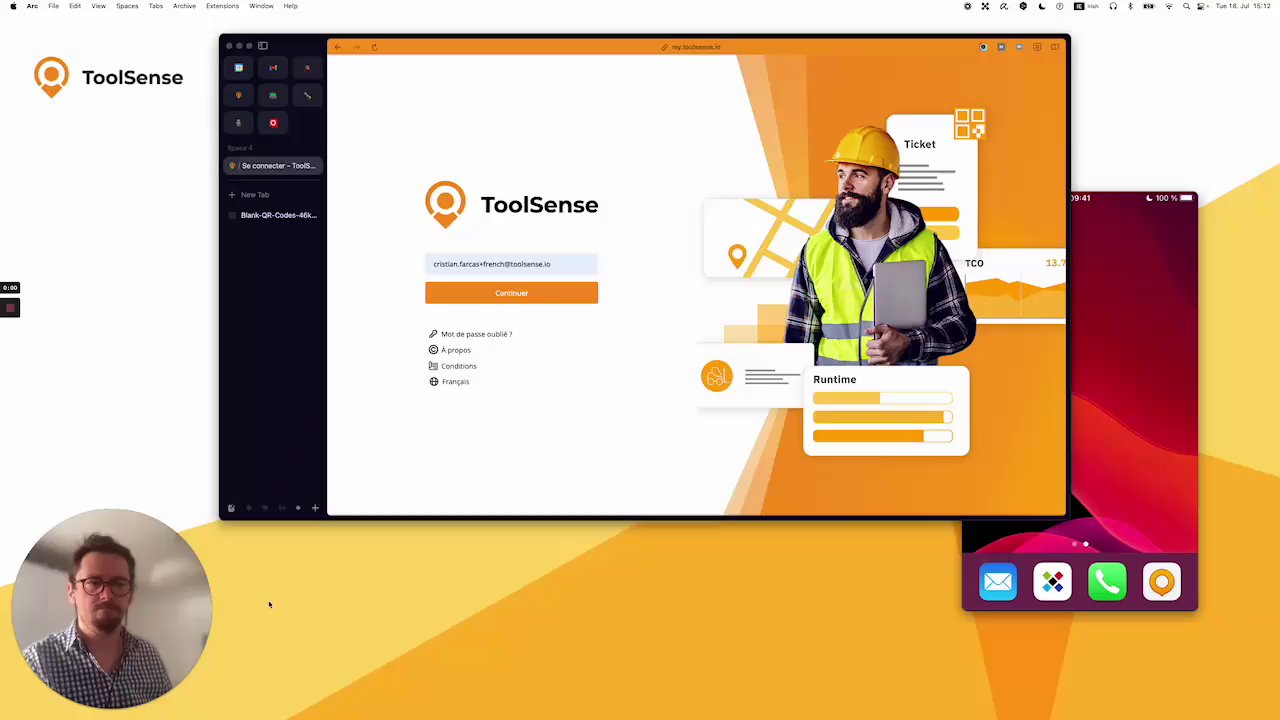Open the Extensions menu

222,6
